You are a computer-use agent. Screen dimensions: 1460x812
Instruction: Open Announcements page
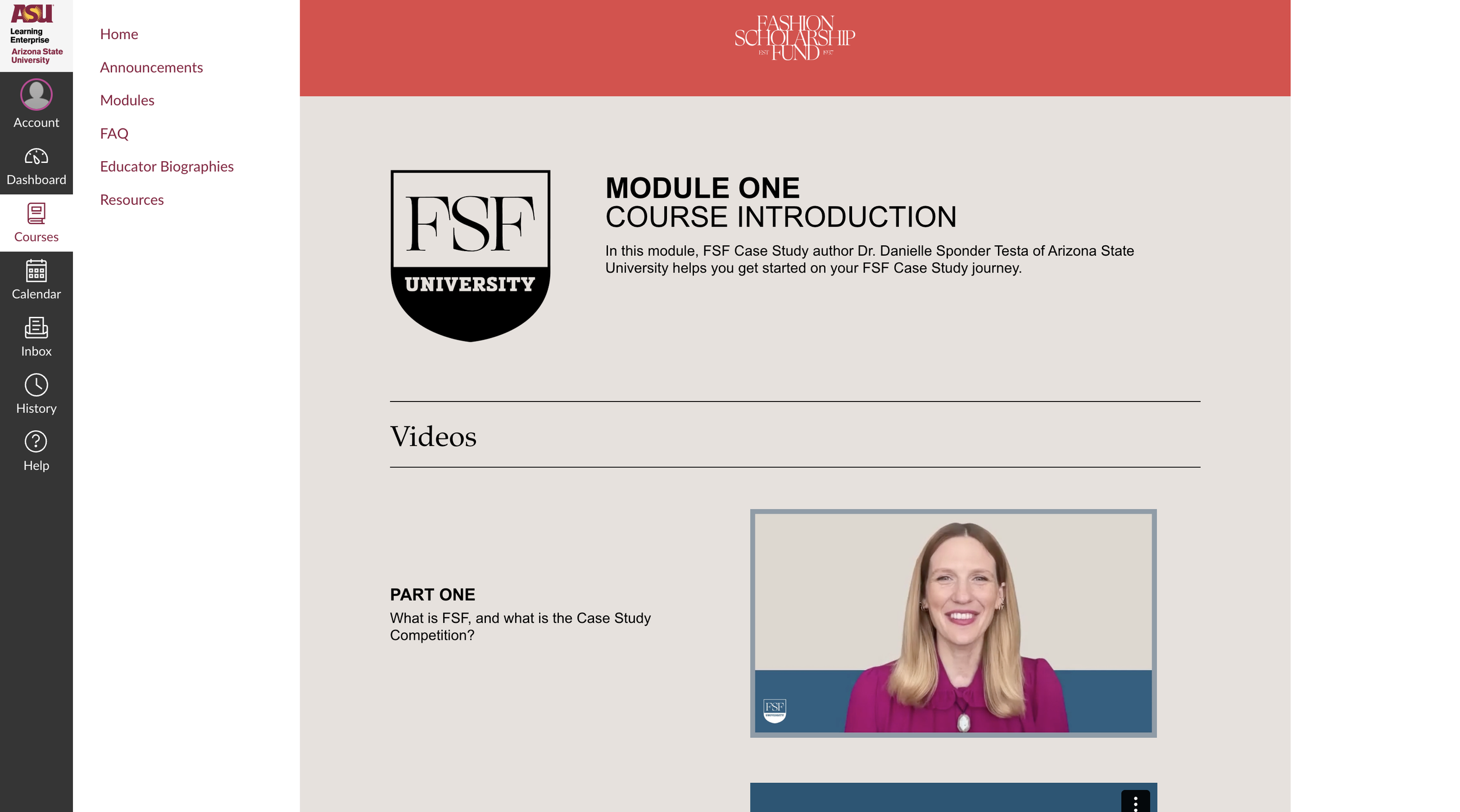151,67
